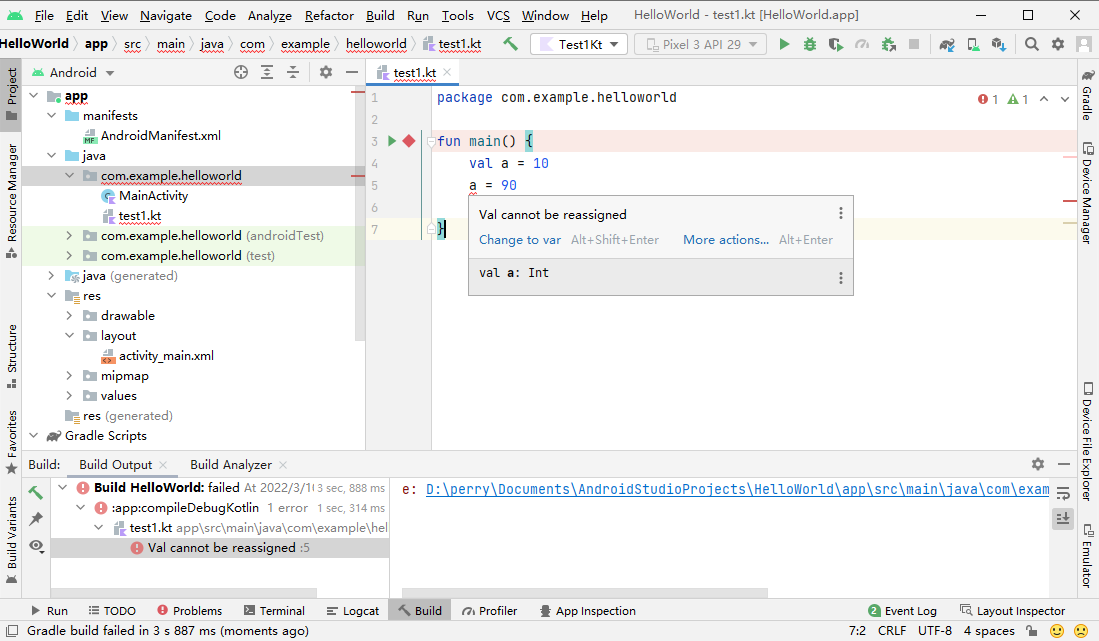Open Build panel settings gear
Image resolution: width=1099 pixels, height=641 pixels.
1038,464
